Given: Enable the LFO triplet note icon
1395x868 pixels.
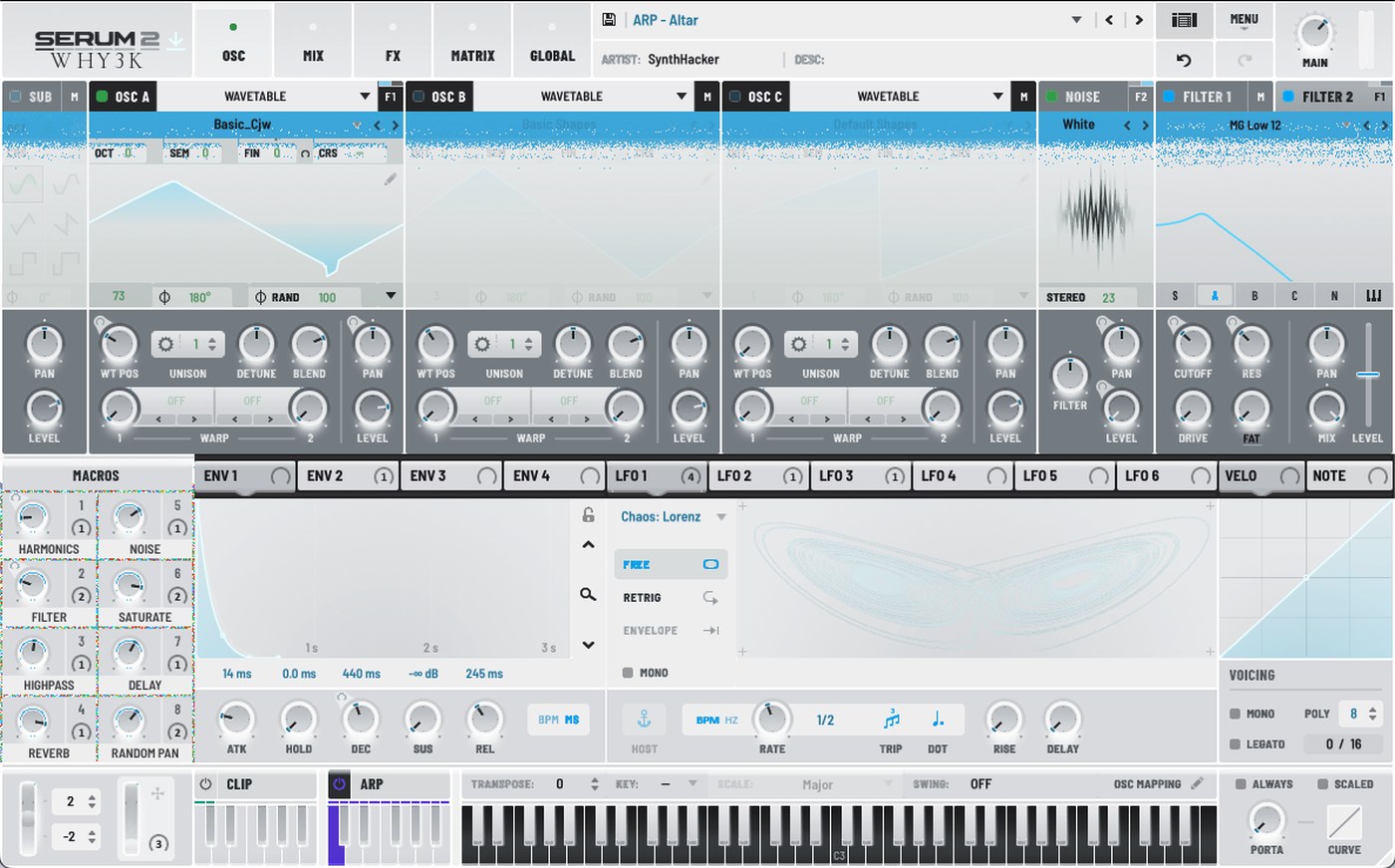Looking at the screenshot, I should (x=891, y=720).
